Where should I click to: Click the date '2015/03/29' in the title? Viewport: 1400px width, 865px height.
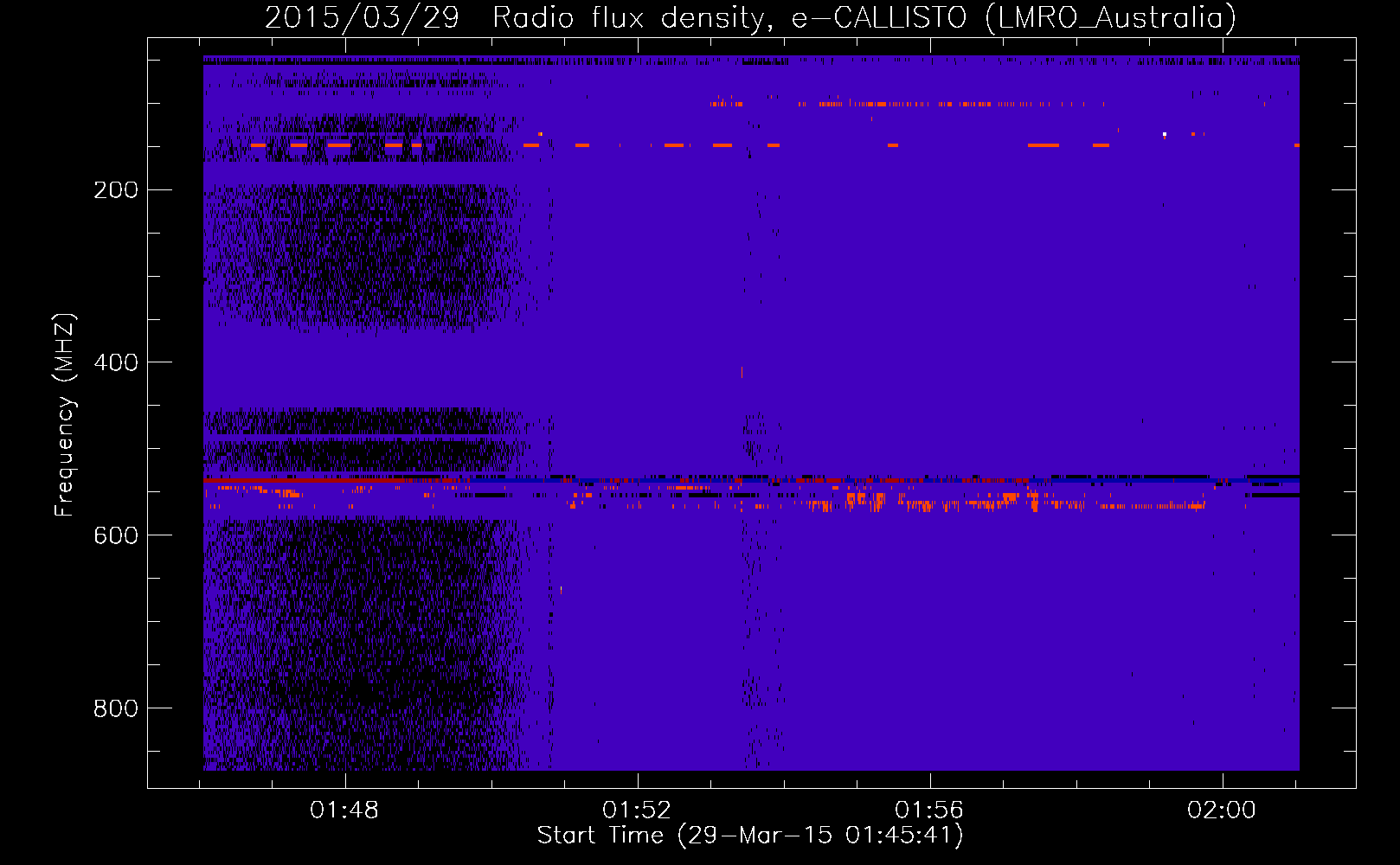(x=362, y=17)
